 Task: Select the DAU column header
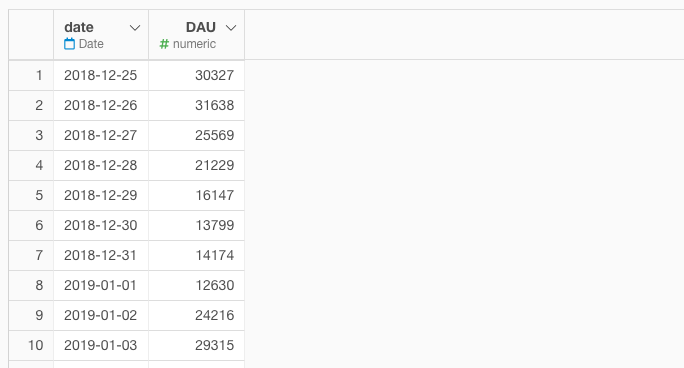(x=197, y=35)
